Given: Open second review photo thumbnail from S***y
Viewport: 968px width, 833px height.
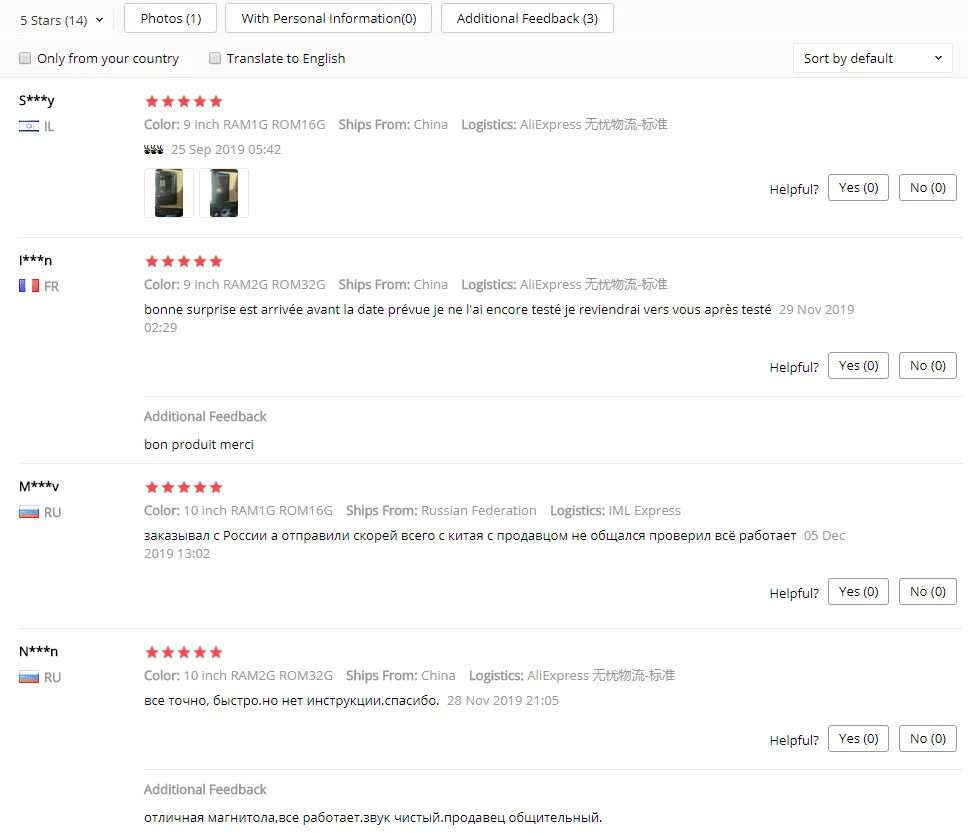Looking at the screenshot, I should click(x=223, y=193).
